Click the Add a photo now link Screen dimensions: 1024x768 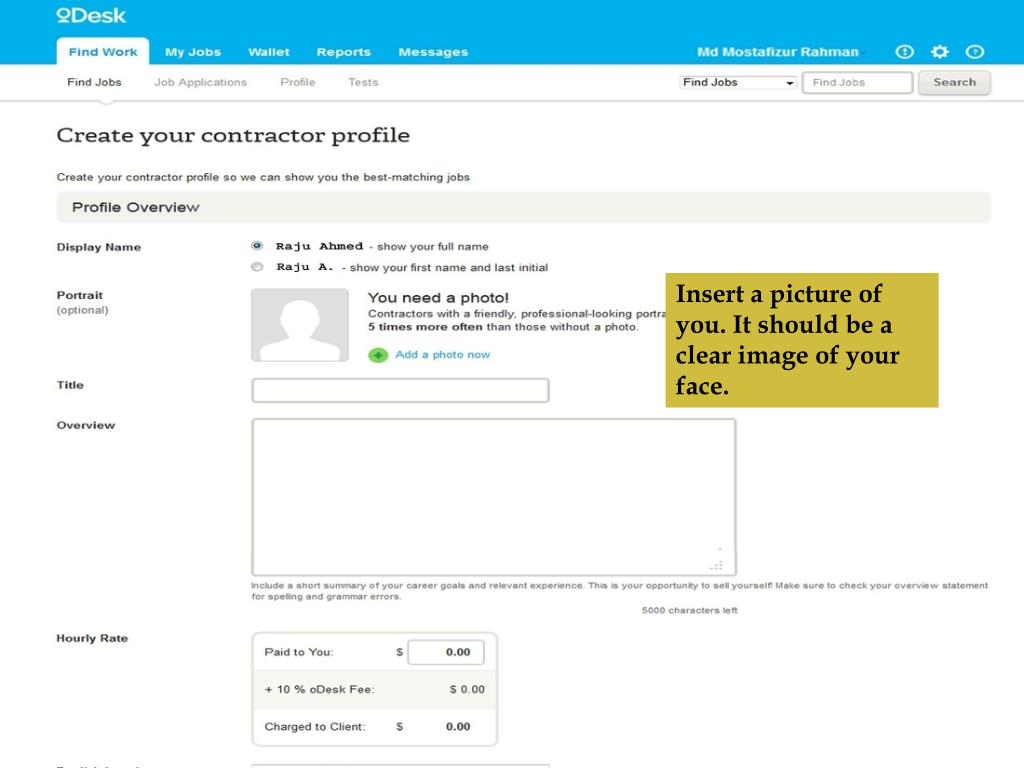442,355
